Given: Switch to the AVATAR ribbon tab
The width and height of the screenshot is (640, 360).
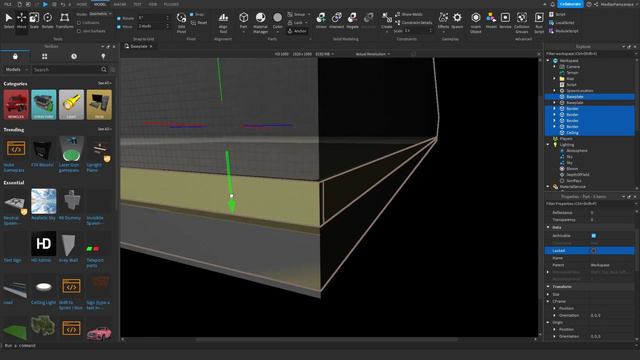Looking at the screenshot, I should click(x=120, y=4).
